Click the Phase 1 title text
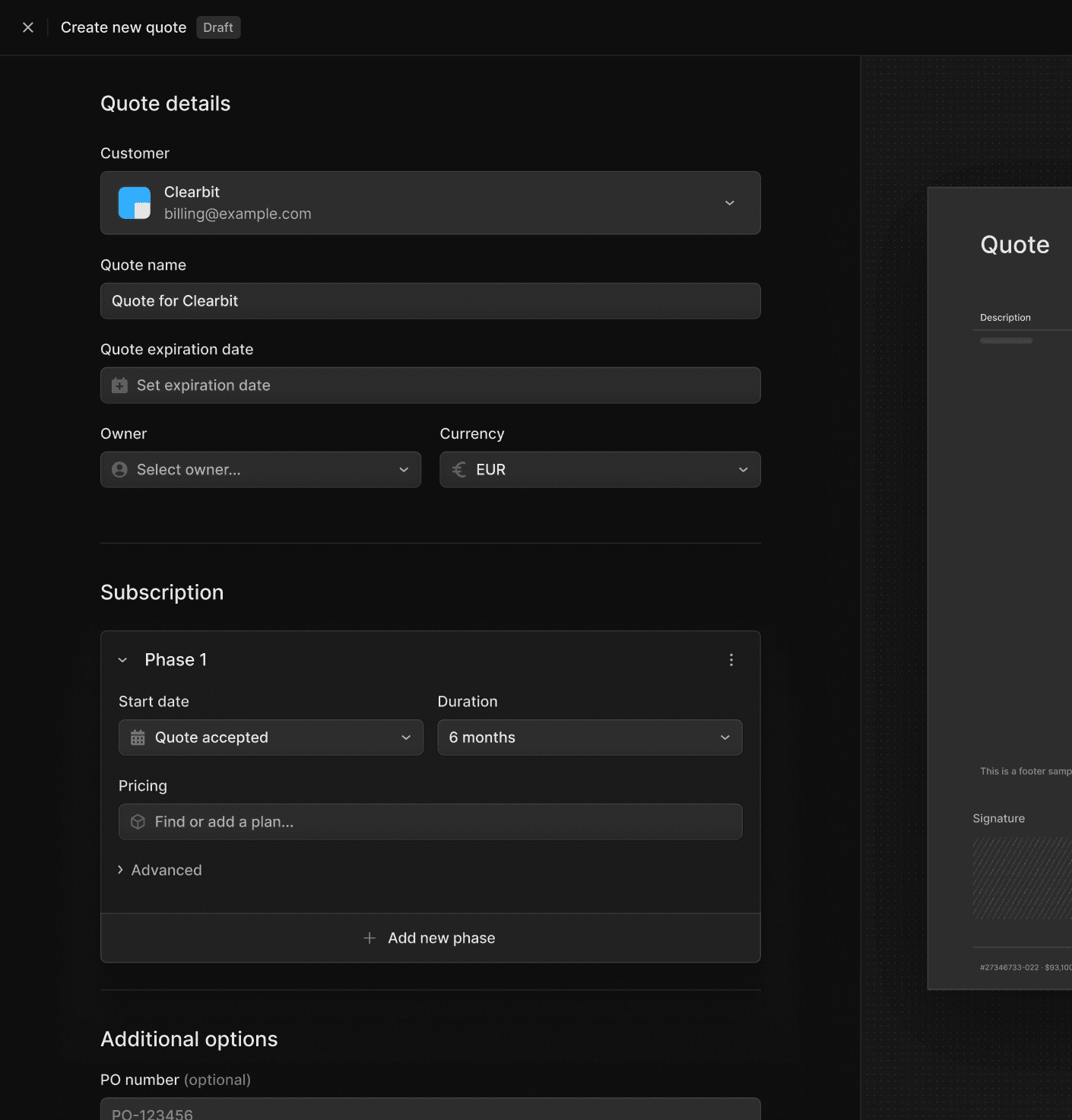Image resolution: width=1072 pixels, height=1120 pixels. (x=176, y=660)
